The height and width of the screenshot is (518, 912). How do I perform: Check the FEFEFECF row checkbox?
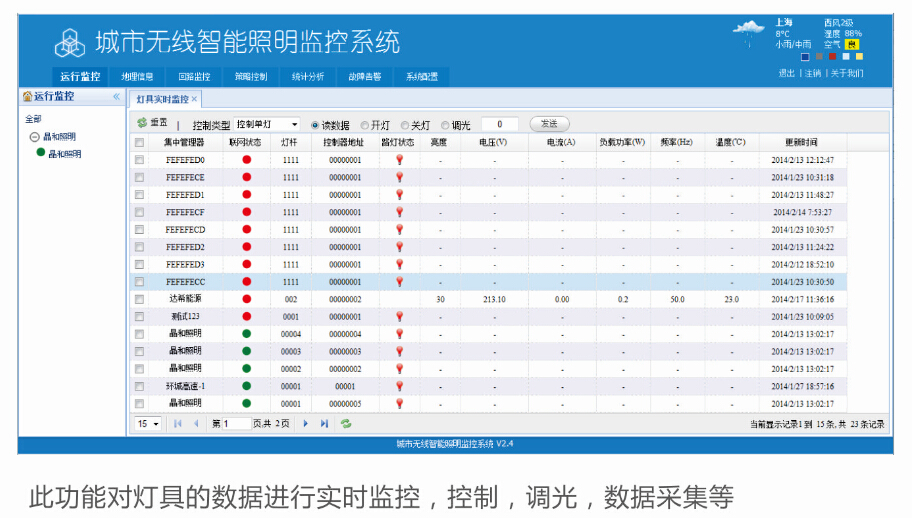[140, 212]
